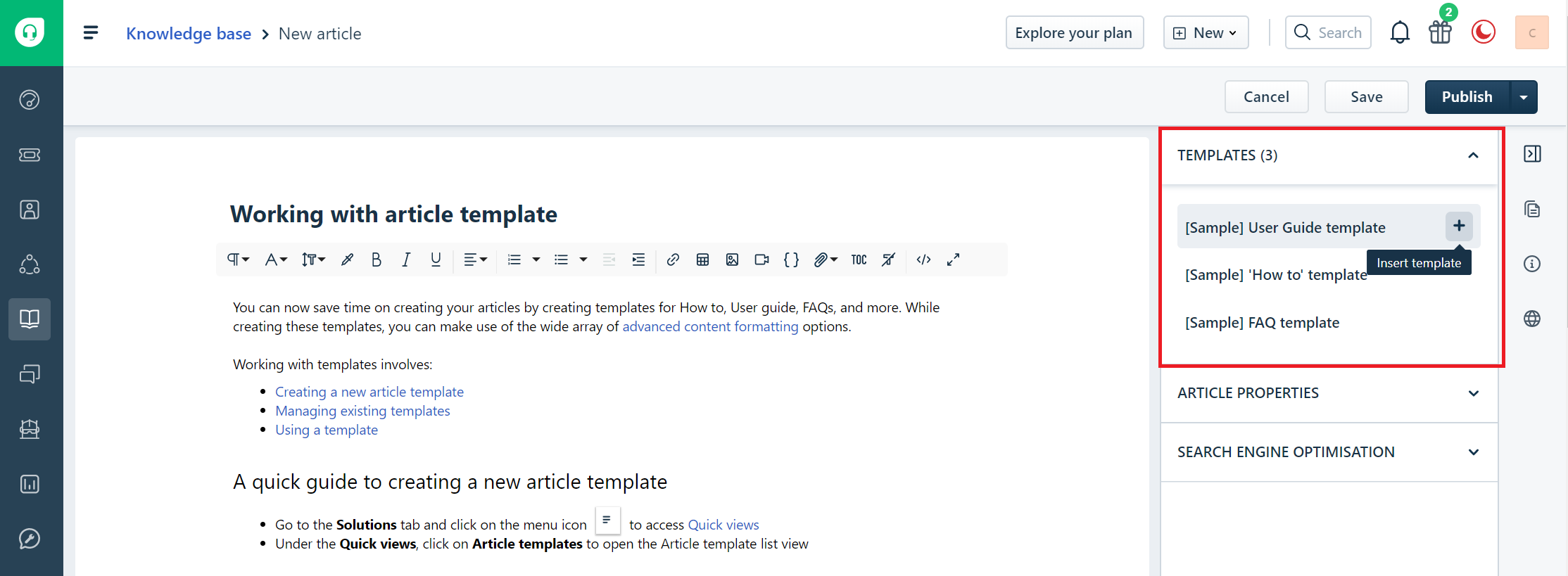
Task: Open attachment options dropdown
Action: [826, 260]
